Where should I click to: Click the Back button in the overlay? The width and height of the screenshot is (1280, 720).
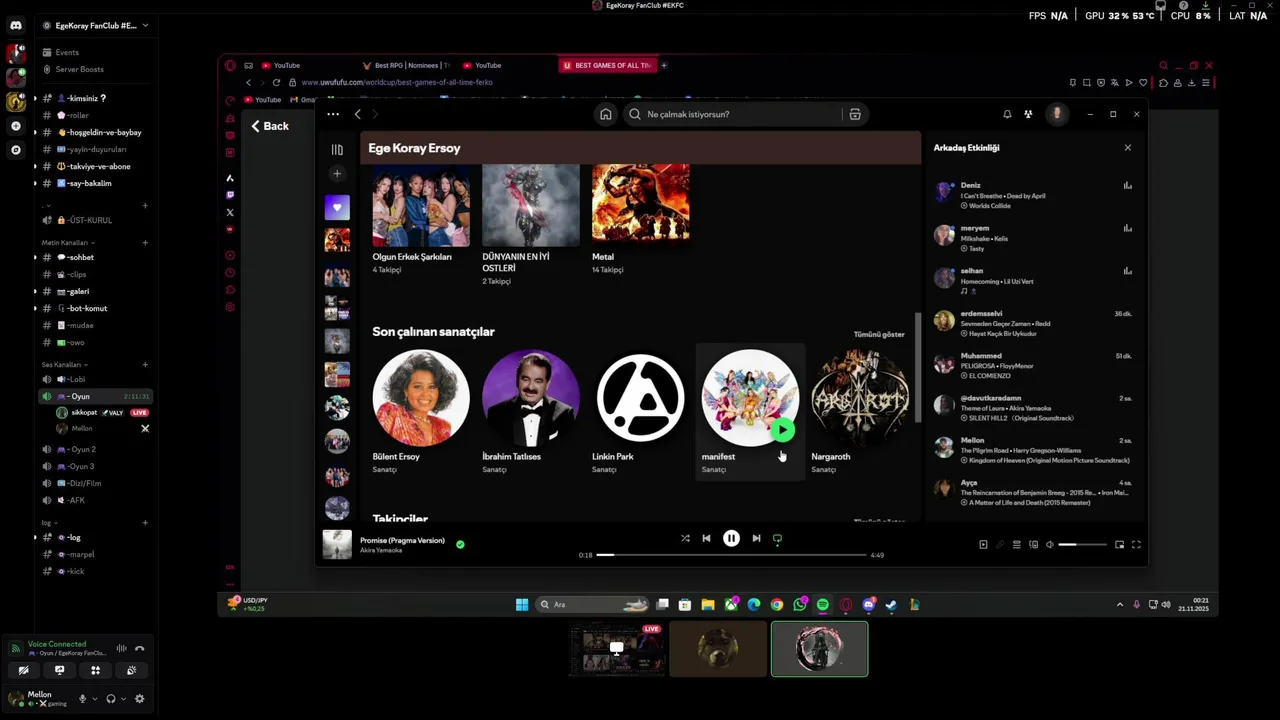270,126
